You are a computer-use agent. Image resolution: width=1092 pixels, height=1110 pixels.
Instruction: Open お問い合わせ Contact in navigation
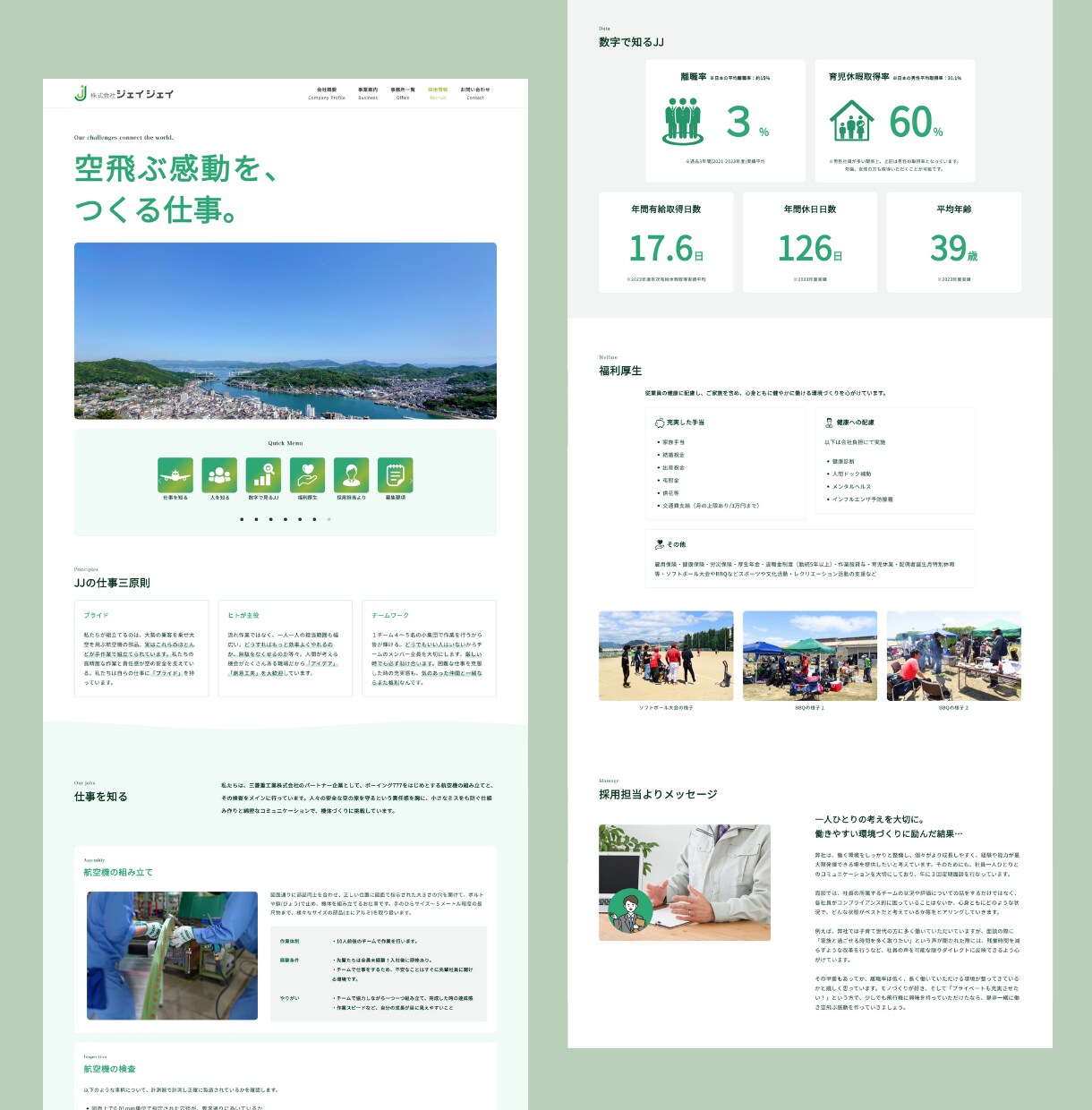click(x=475, y=93)
